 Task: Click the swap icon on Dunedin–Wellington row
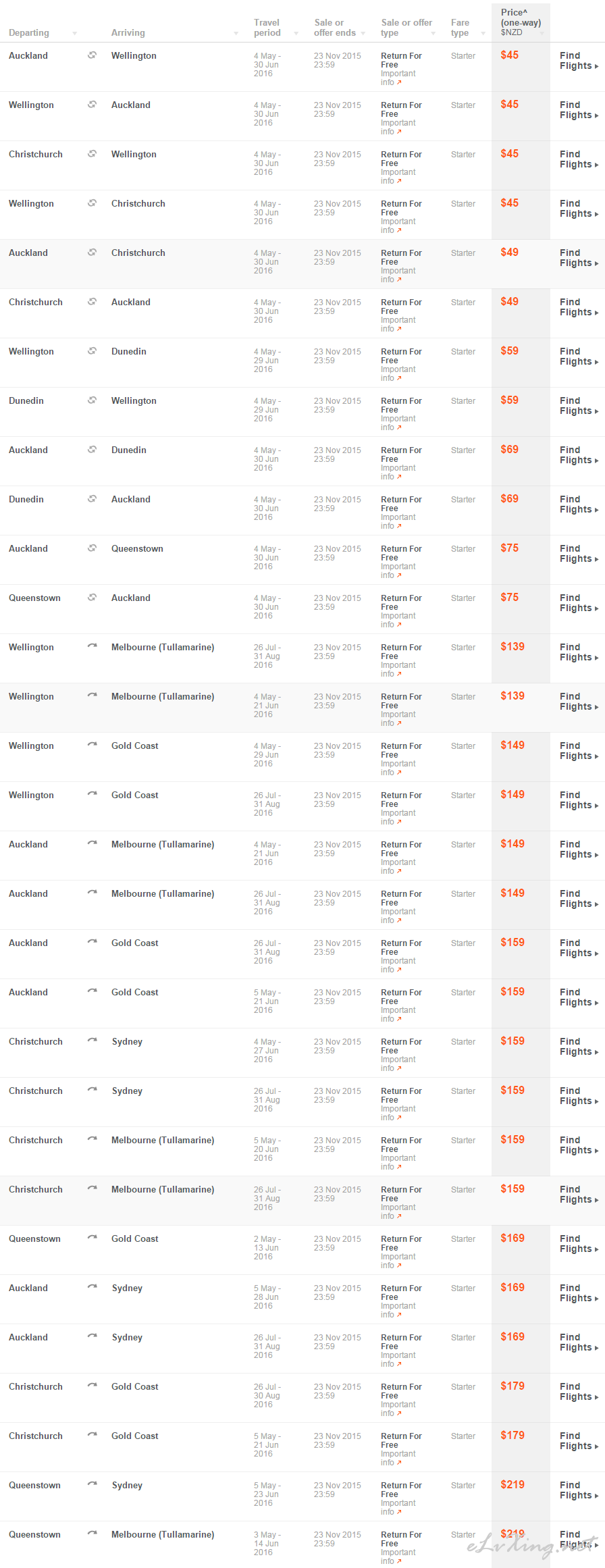[92, 400]
